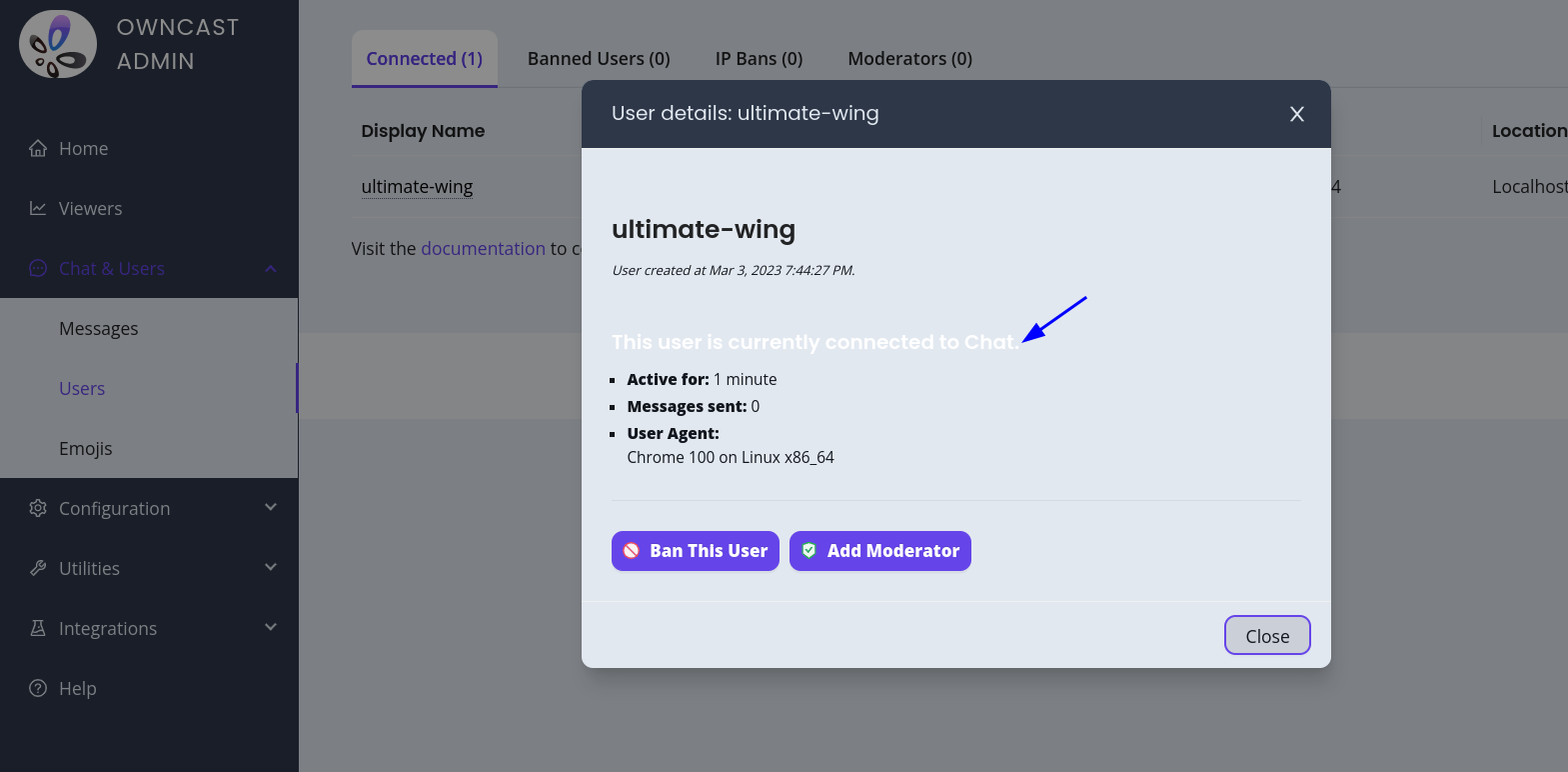
Task: Expand the Configuration chevron
Action: [x=271, y=508]
